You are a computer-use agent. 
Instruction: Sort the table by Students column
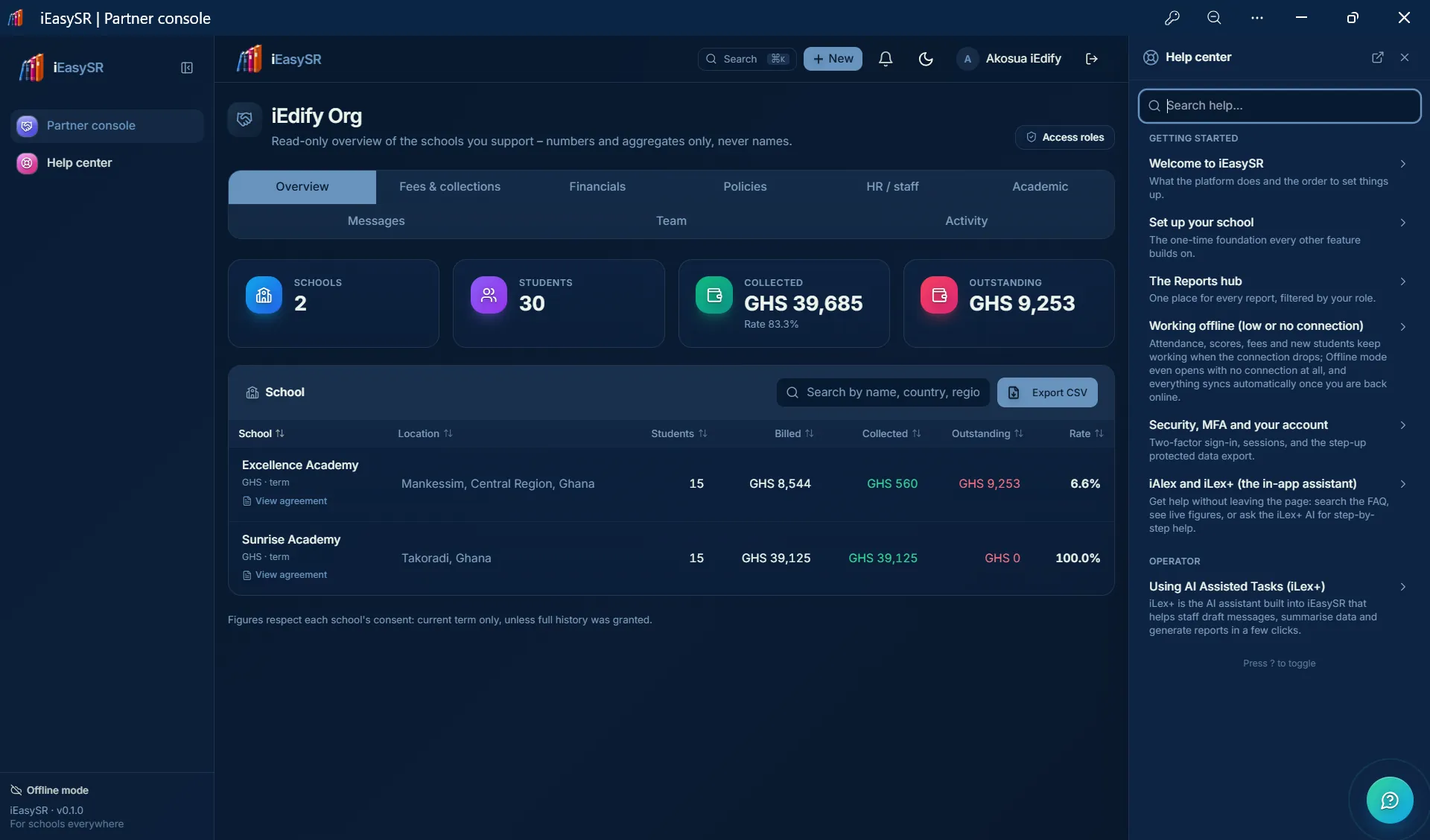pyautogui.click(x=679, y=433)
